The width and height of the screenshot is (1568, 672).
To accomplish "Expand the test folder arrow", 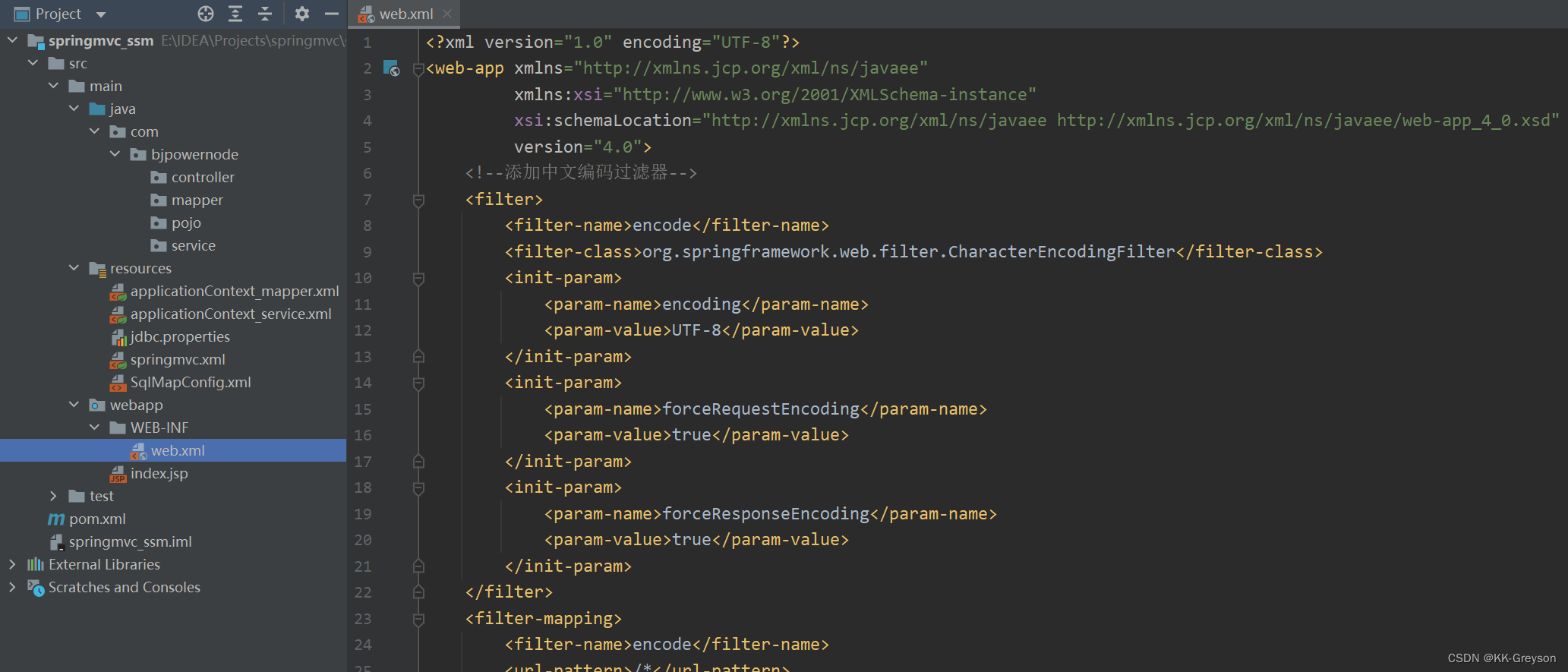I will [x=53, y=496].
